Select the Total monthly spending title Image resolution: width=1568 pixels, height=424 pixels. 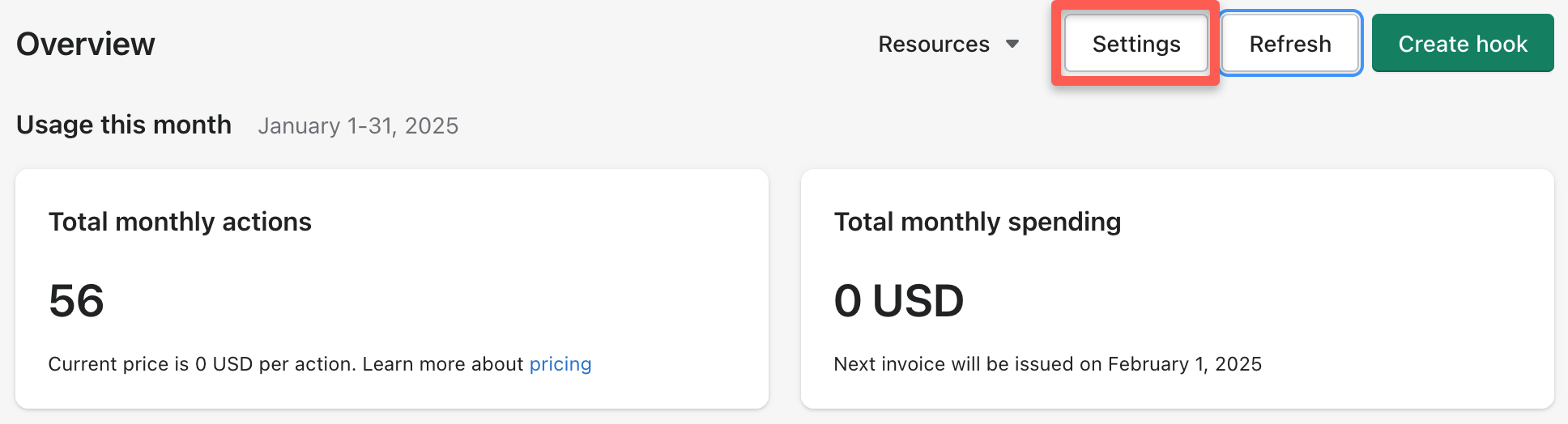pos(978,222)
